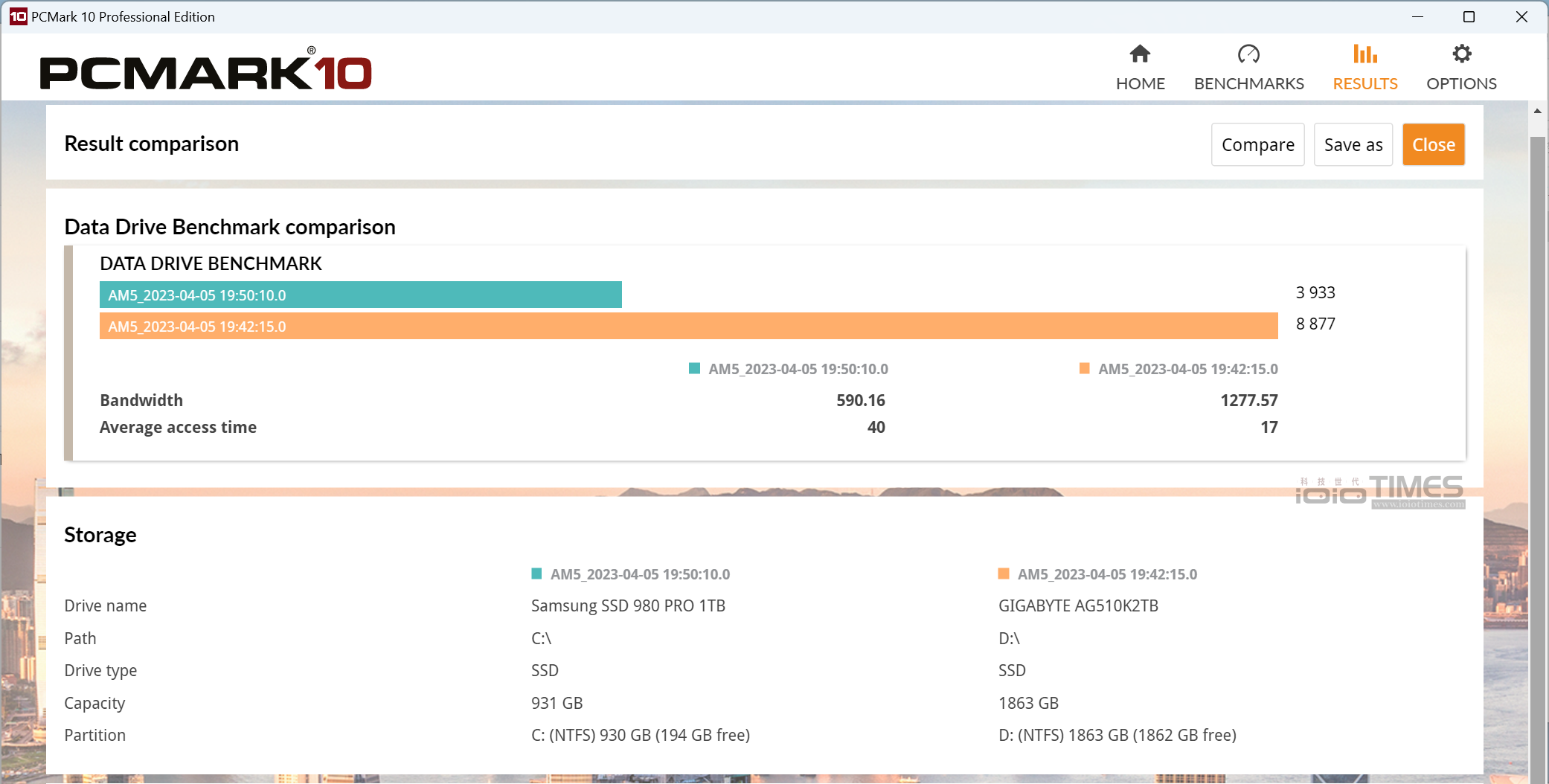
Task: Select the score value 8 877
Action: click(x=1315, y=324)
